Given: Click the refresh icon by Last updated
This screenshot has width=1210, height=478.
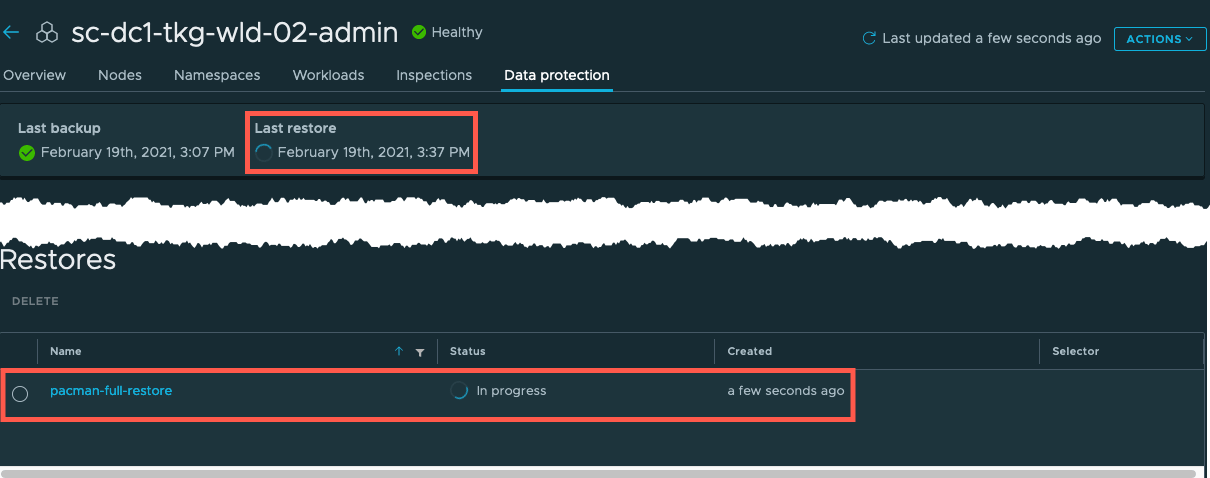Looking at the screenshot, I should pyautogui.click(x=869, y=39).
